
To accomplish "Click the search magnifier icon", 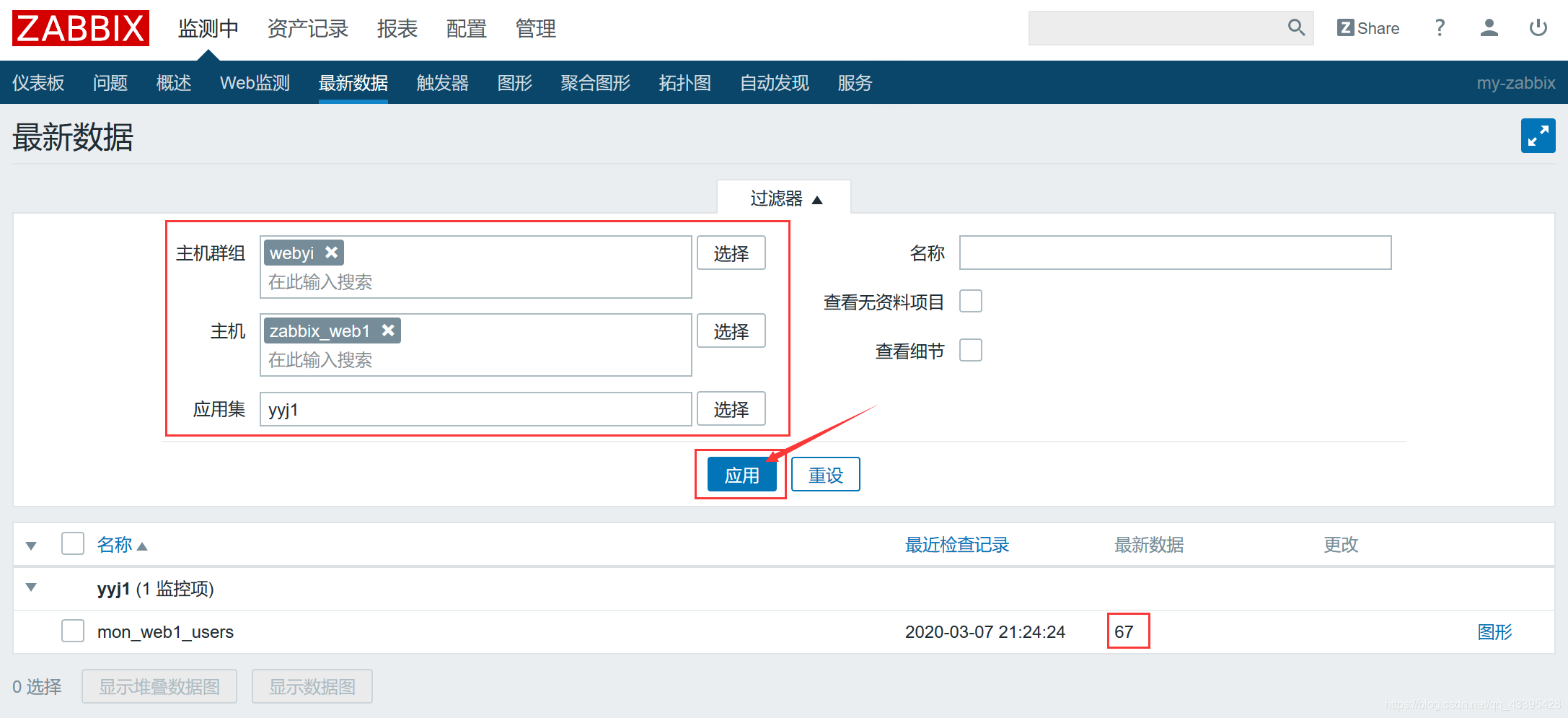I will [x=1296, y=28].
